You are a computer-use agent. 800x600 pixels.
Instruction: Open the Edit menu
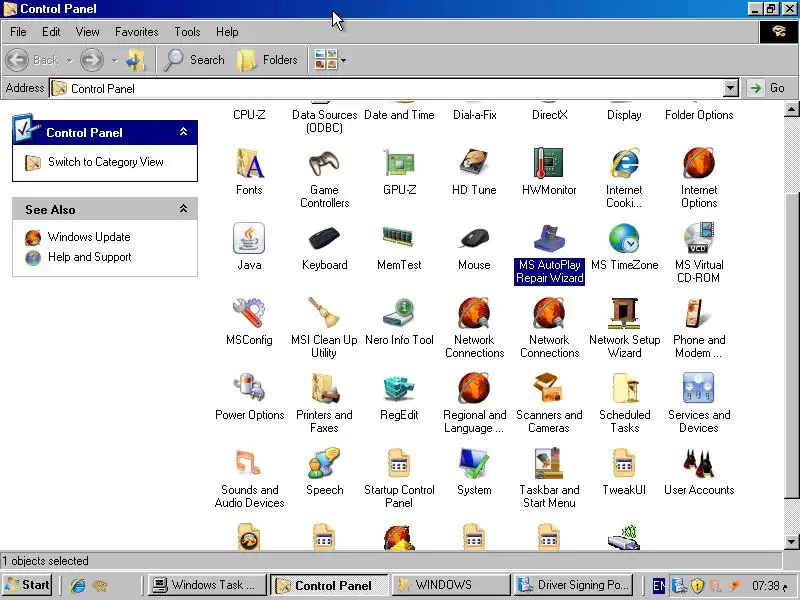tap(51, 32)
